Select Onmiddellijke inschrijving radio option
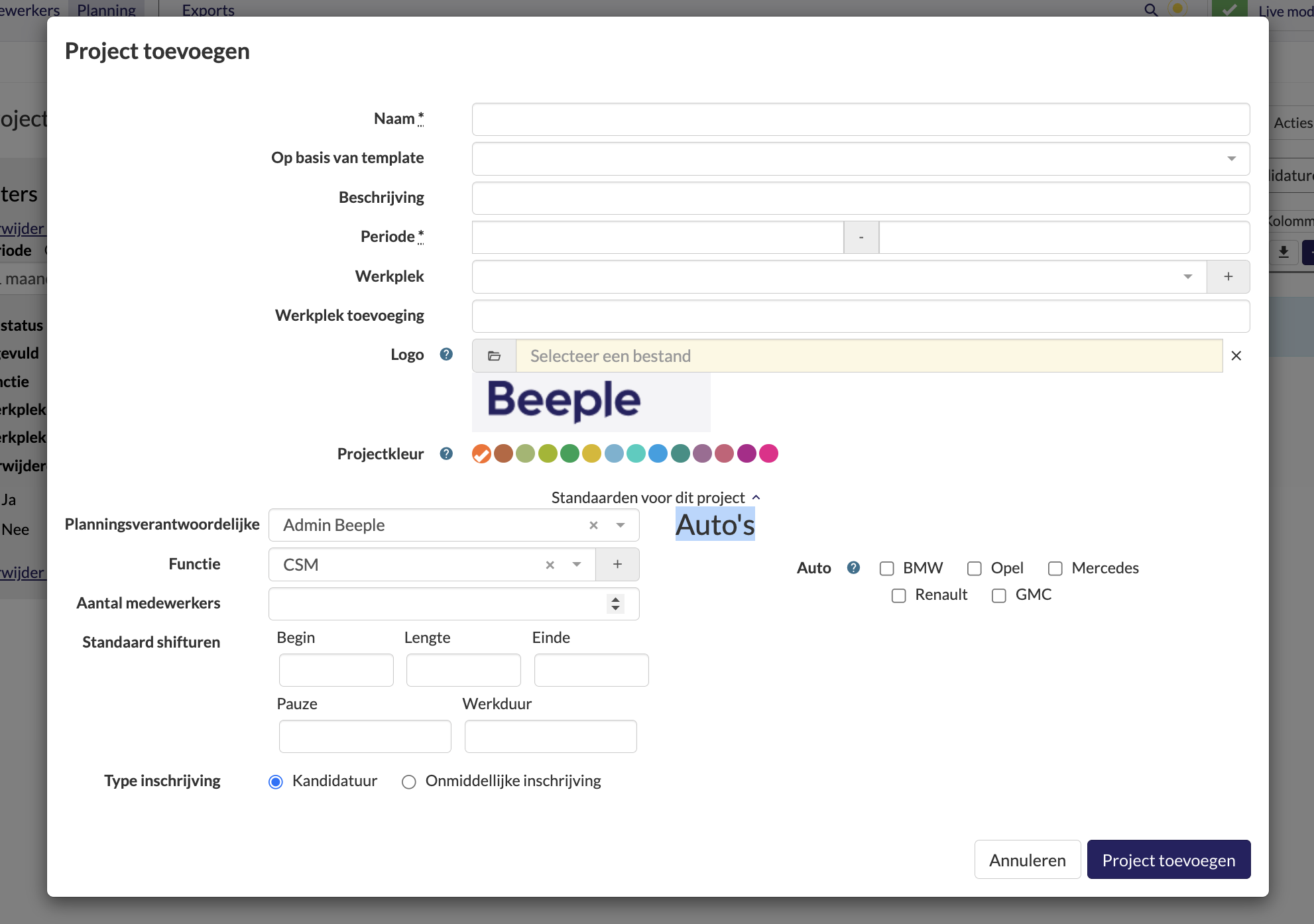This screenshot has width=1314, height=924. (x=409, y=781)
